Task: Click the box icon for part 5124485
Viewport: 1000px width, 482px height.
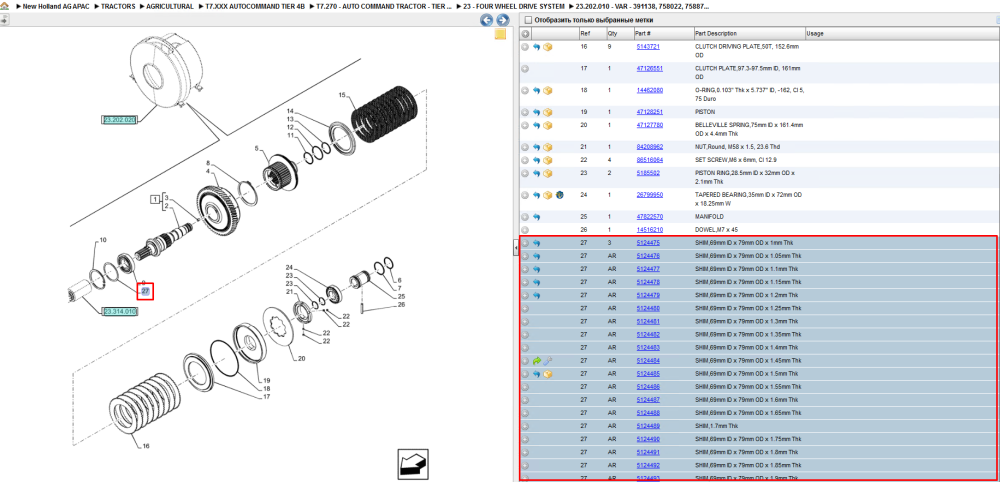Action: pos(547,374)
